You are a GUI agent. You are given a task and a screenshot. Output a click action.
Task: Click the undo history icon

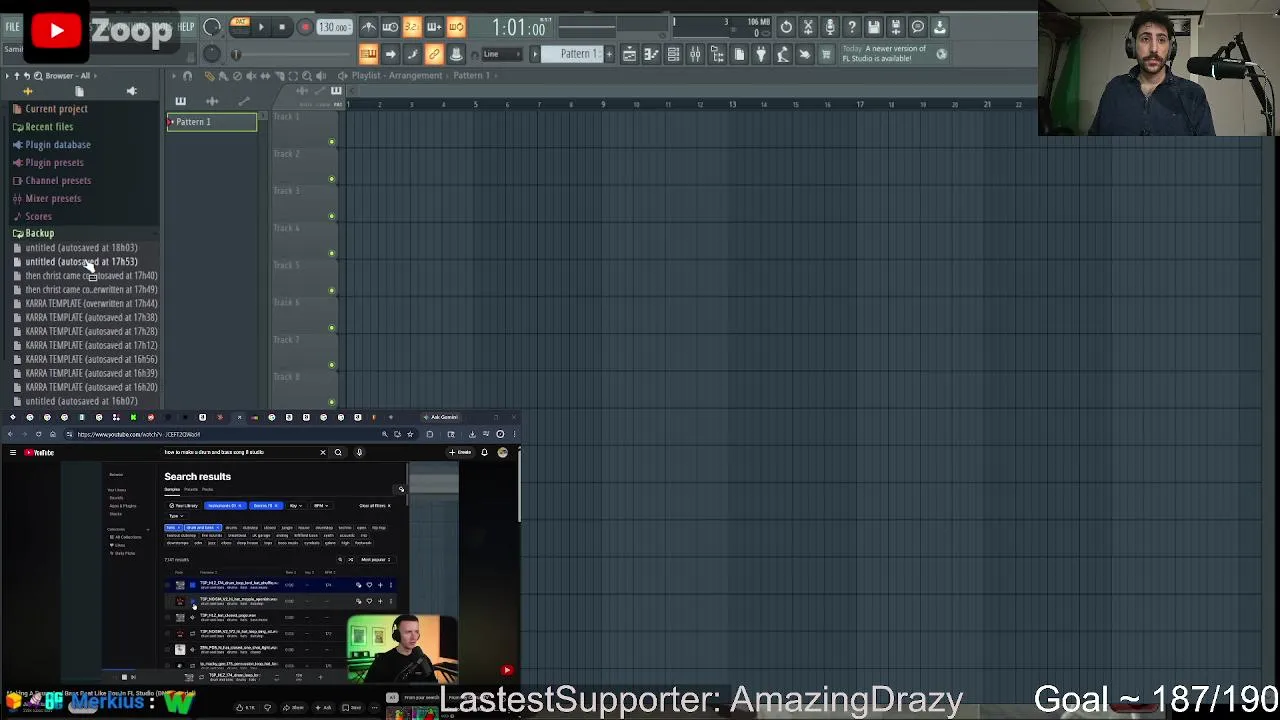pyautogui.click(x=786, y=27)
